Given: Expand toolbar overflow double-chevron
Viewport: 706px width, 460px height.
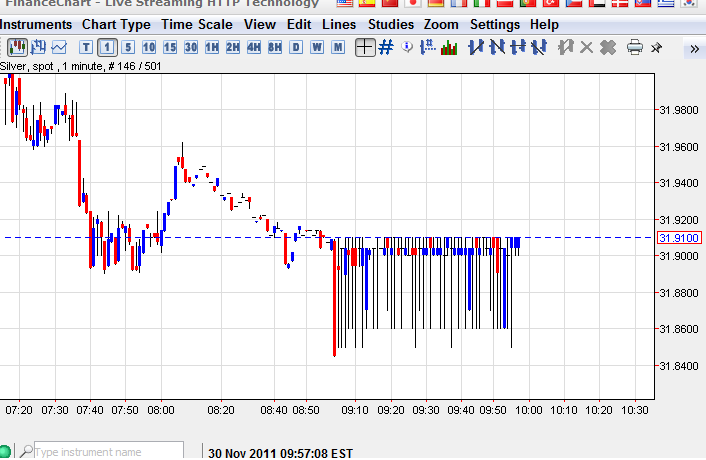Looking at the screenshot, I should click(694, 48).
